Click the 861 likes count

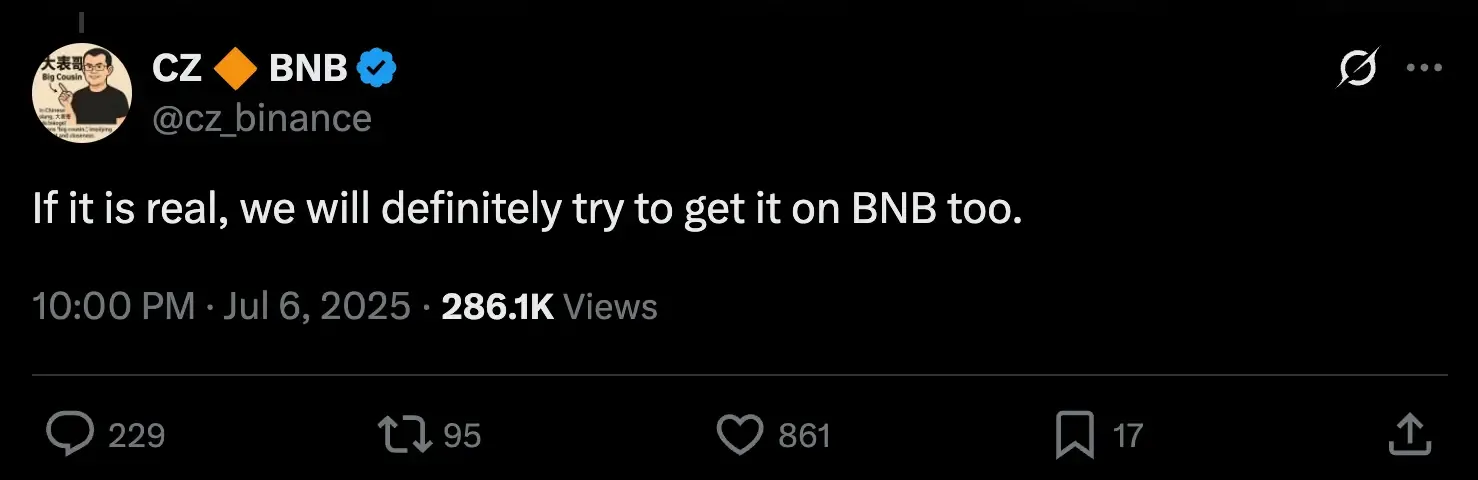click(804, 436)
